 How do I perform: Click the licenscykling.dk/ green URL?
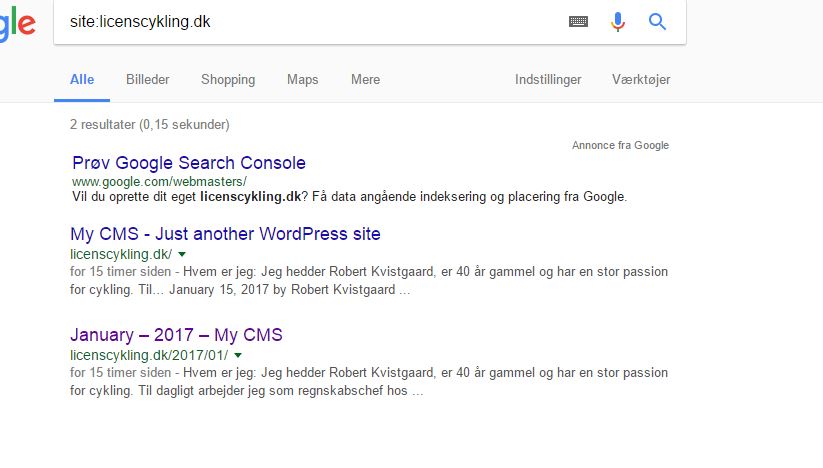(x=121, y=254)
